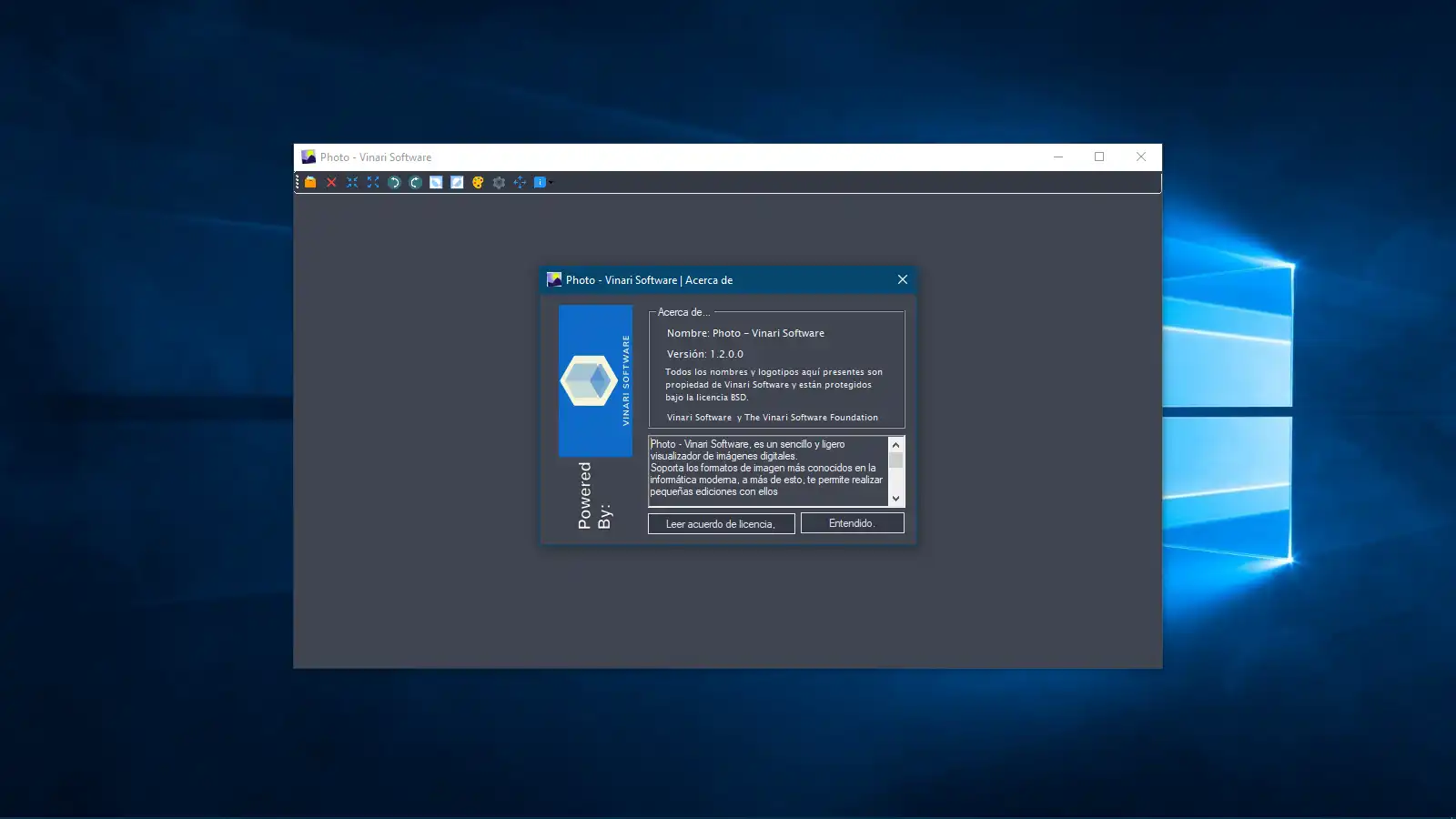The height and width of the screenshot is (819, 1456).
Task: Click the description text scrollbar thumb
Action: tap(896, 460)
